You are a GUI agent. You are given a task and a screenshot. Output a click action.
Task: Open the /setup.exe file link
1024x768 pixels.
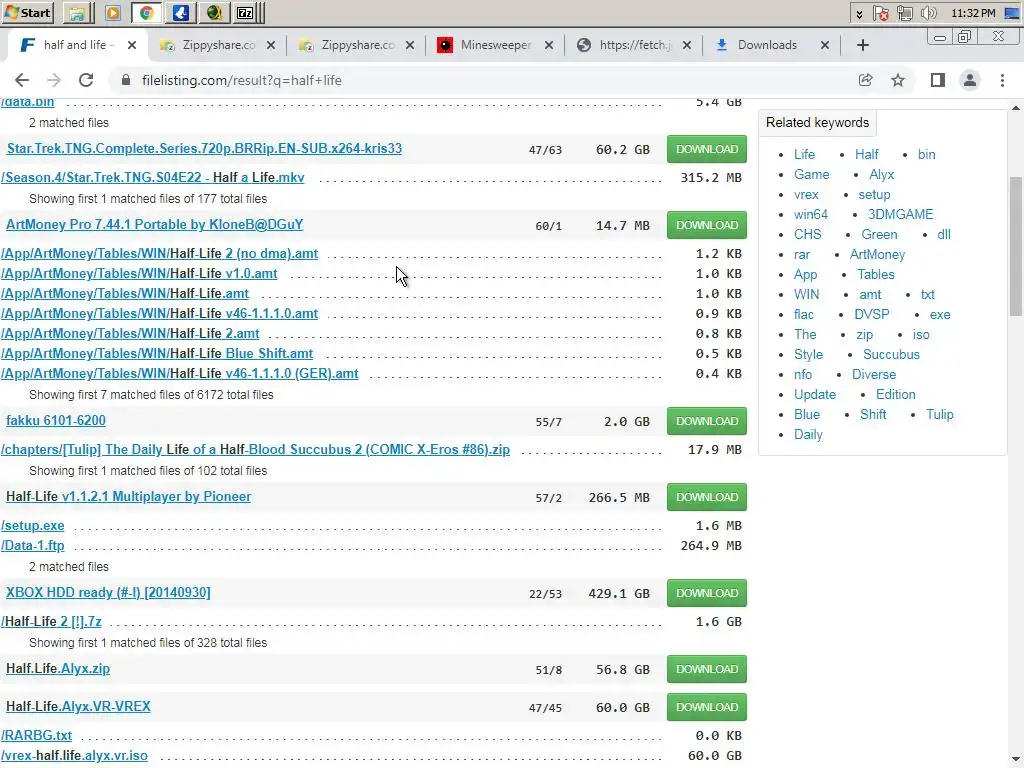click(33, 525)
